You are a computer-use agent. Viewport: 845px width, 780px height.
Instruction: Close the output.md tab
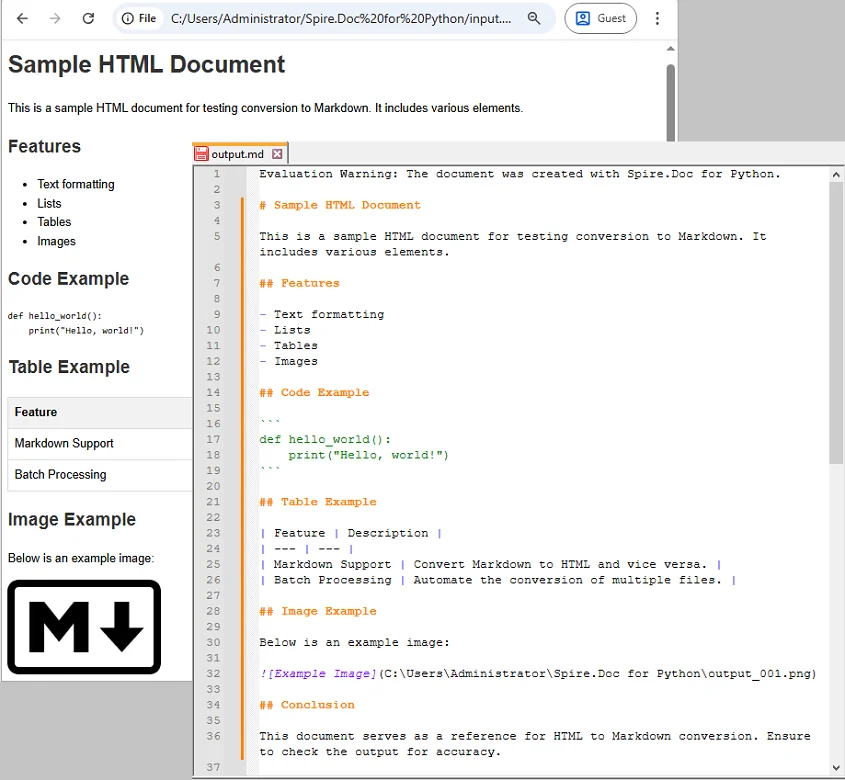point(278,154)
